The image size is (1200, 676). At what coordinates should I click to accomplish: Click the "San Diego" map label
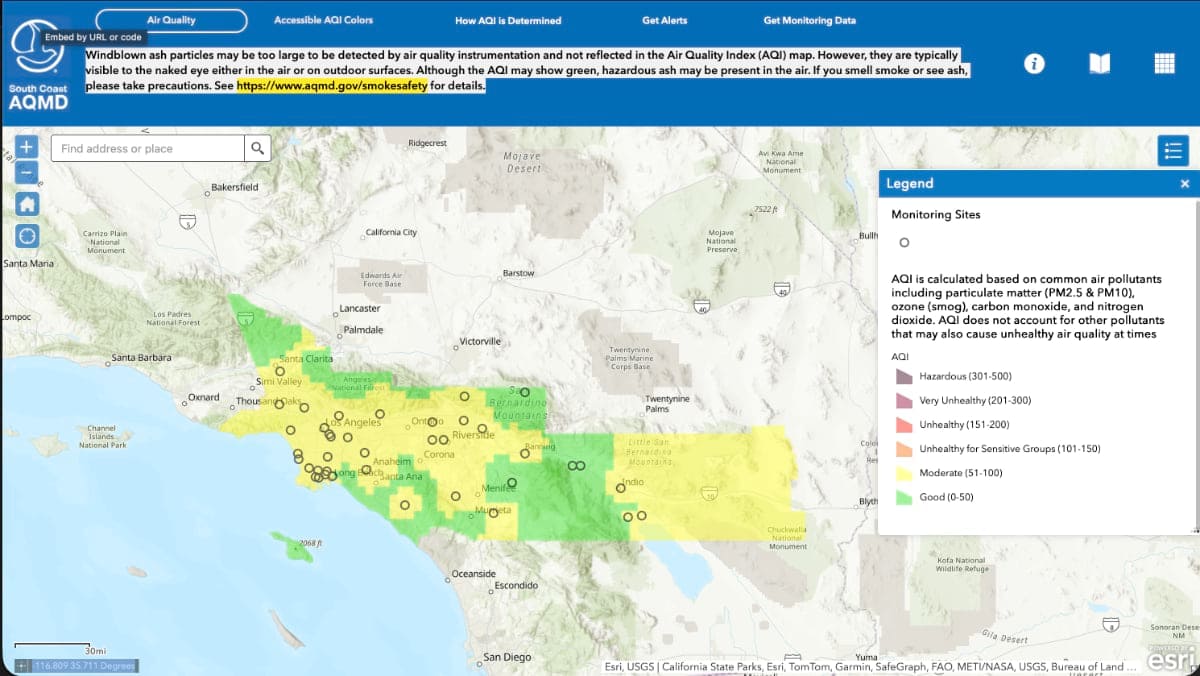click(x=506, y=657)
